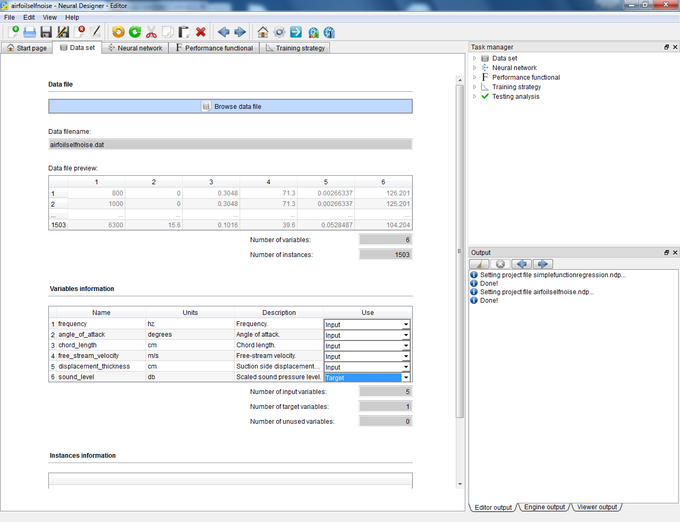Switch to the Performance functional tab

pyautogui.click(x=214, y=48)
